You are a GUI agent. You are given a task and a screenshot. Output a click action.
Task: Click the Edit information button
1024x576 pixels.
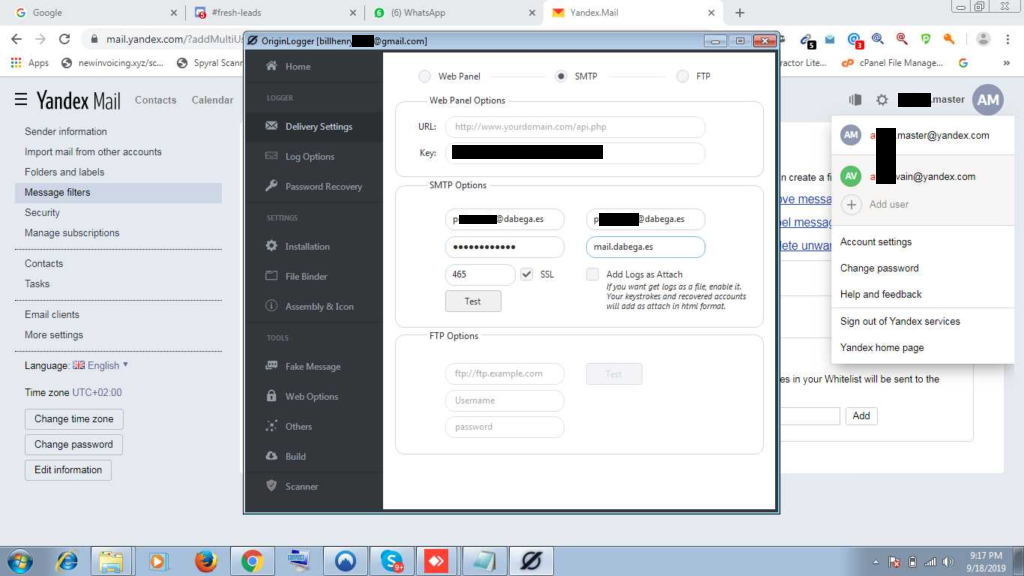click(x=68, y=470)
